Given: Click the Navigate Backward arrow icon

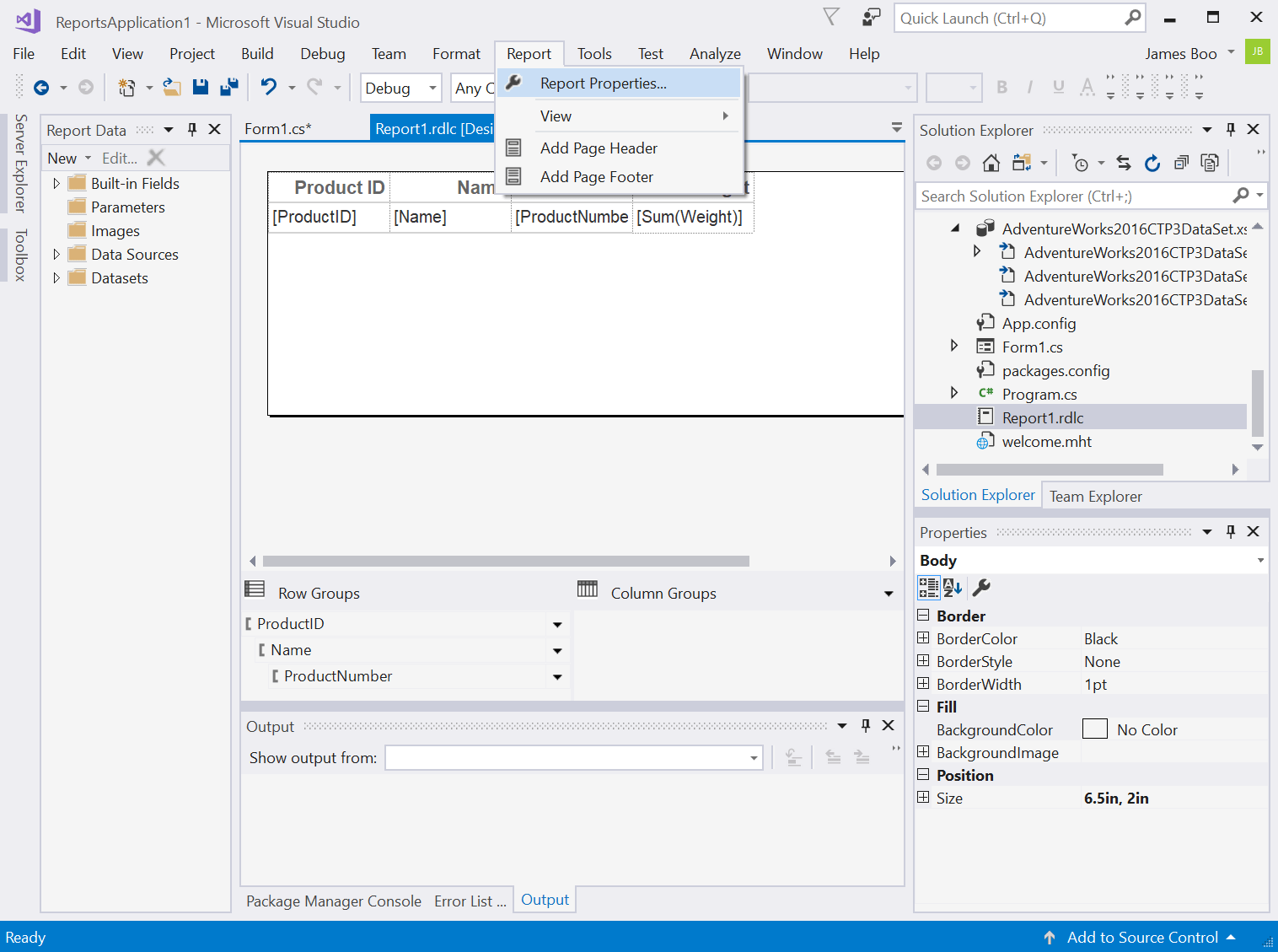Looking at the screenshot, I should (x=41, y=88).
